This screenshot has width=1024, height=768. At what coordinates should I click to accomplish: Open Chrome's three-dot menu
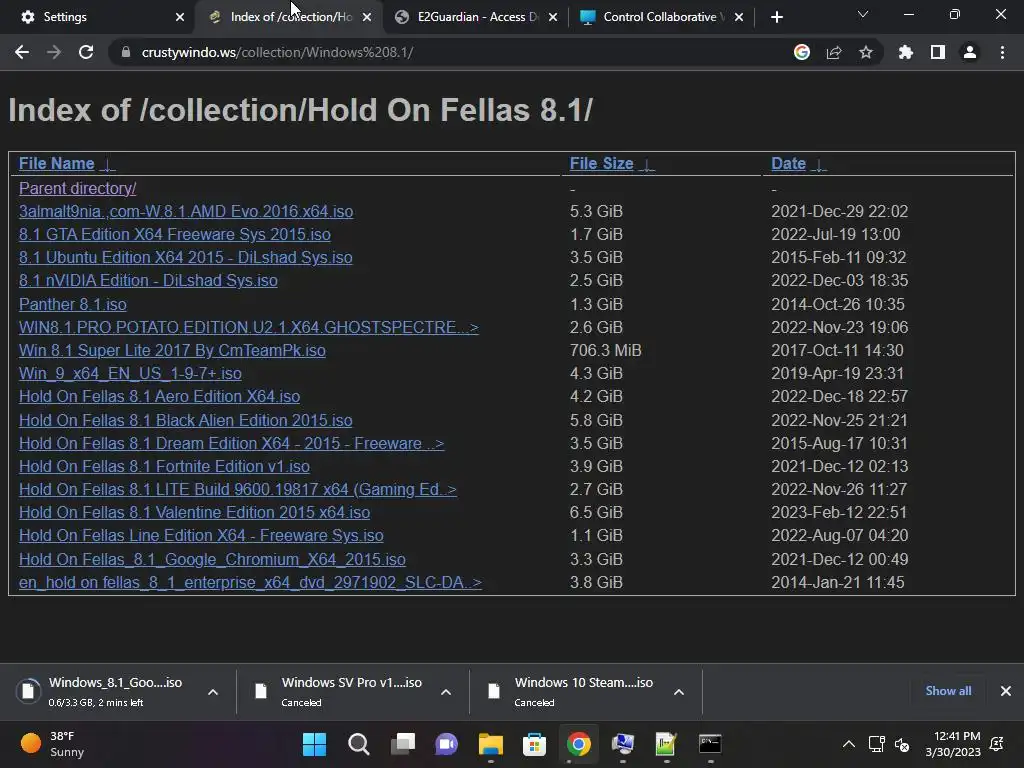pyautogui.click(x=1002, y=52)
